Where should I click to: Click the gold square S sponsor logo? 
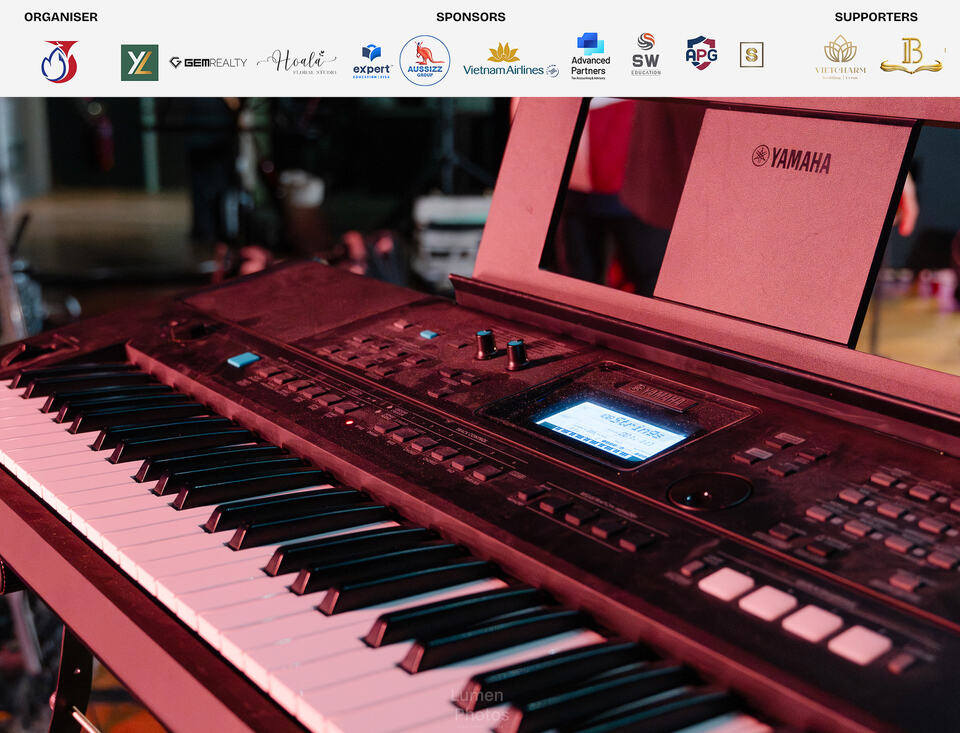pyautogui.click(x=751, y=55)
